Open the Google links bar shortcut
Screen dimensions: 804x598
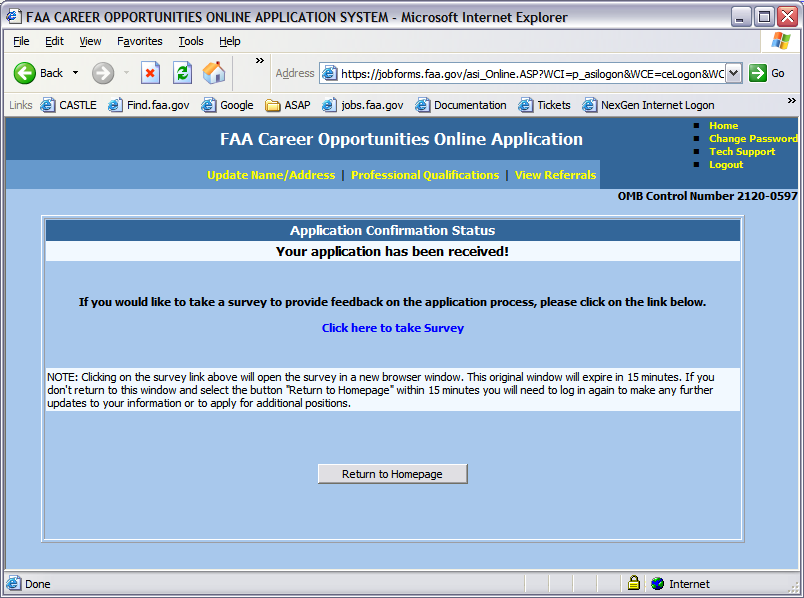click(x=227, y=105)
